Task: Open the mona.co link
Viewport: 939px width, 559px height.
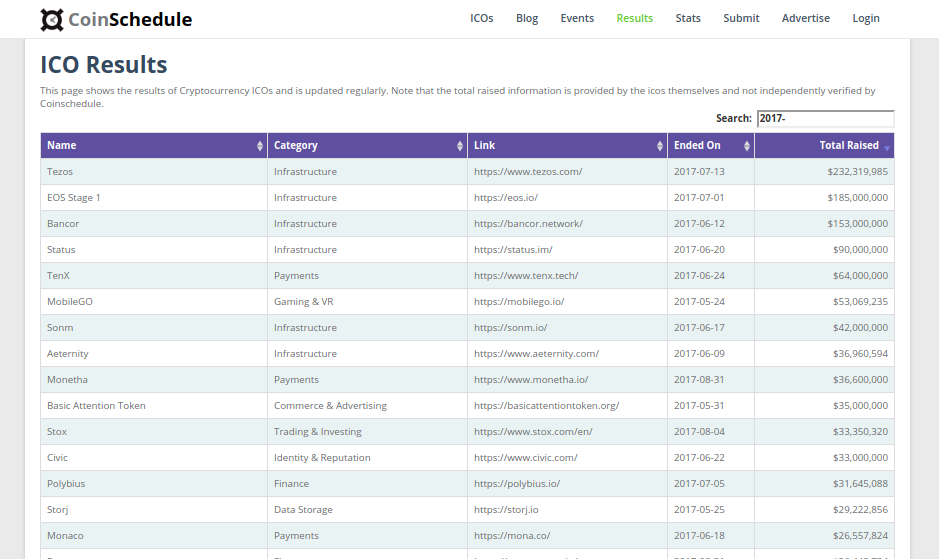Action: pyautogui.click(x=512, y=536)
